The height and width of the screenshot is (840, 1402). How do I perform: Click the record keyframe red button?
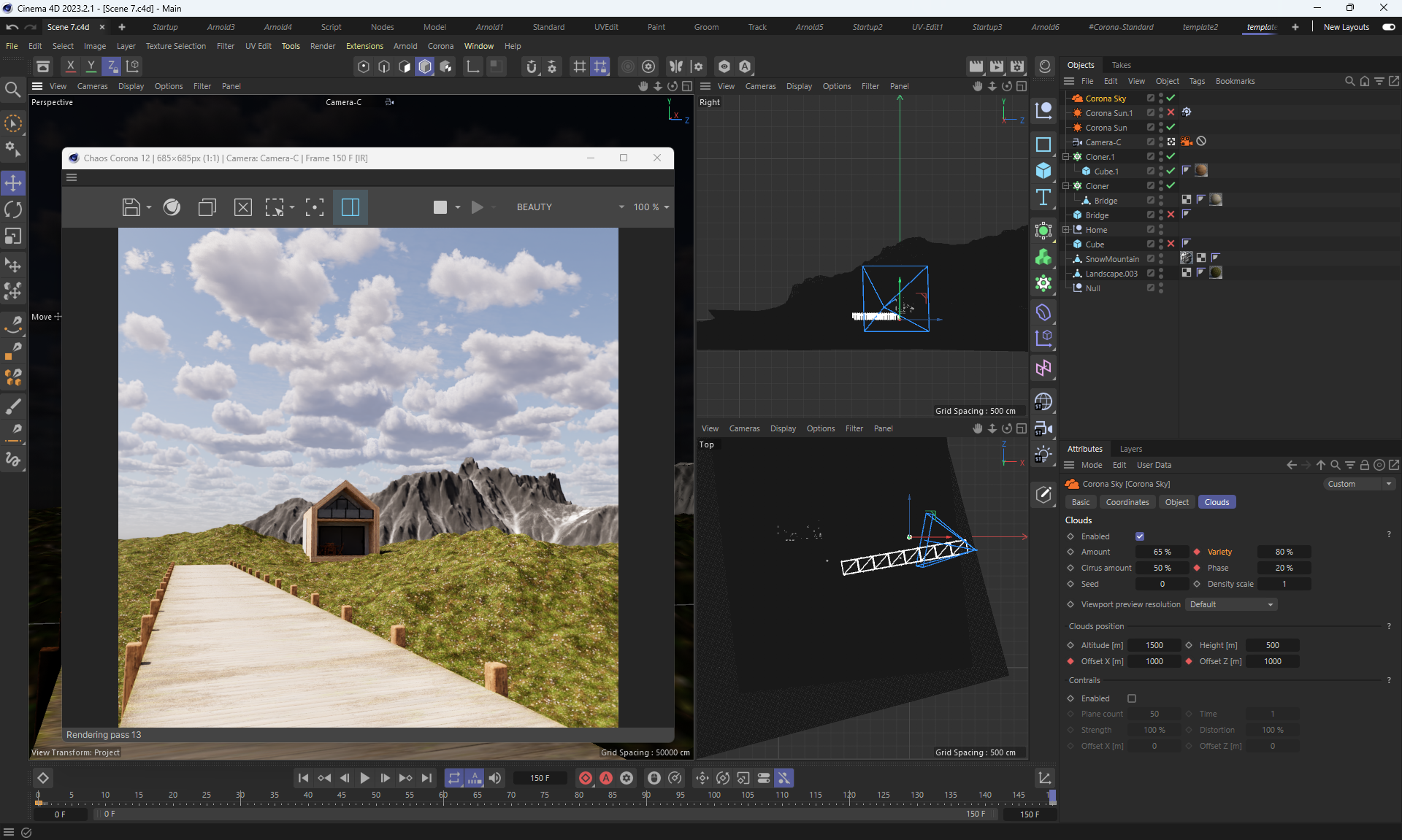(x=585, y=778)
